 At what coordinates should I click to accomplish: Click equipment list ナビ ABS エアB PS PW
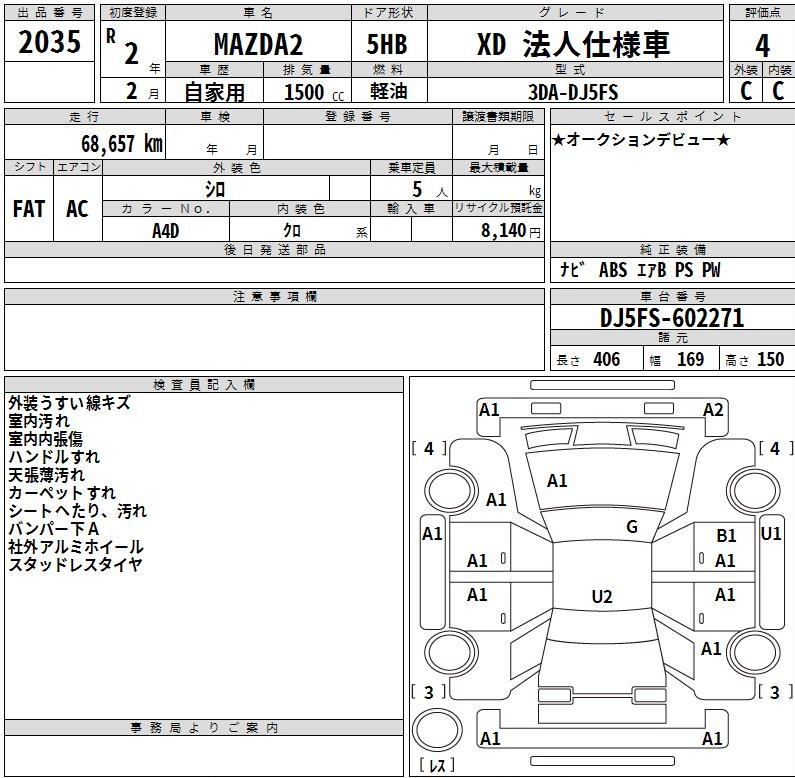pyautogui.click(x=640, y=270)
